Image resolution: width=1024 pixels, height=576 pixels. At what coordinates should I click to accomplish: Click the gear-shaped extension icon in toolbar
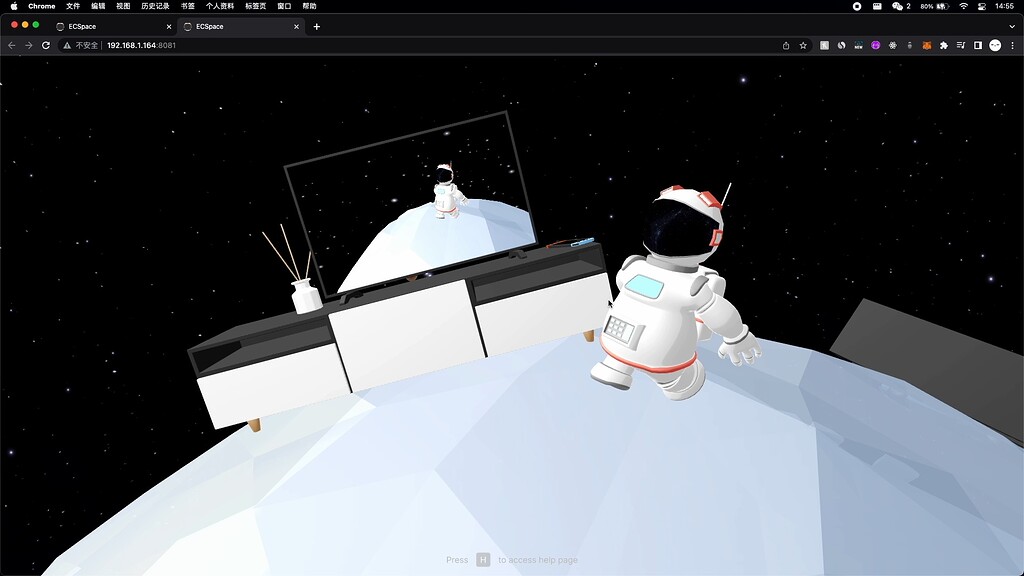tap(892, 45)
